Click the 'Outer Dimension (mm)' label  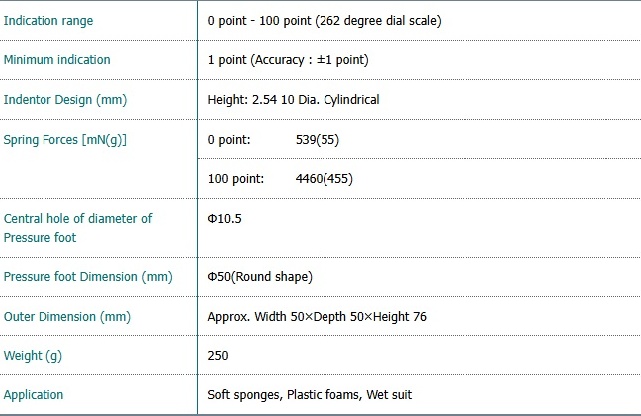point(67,316)
